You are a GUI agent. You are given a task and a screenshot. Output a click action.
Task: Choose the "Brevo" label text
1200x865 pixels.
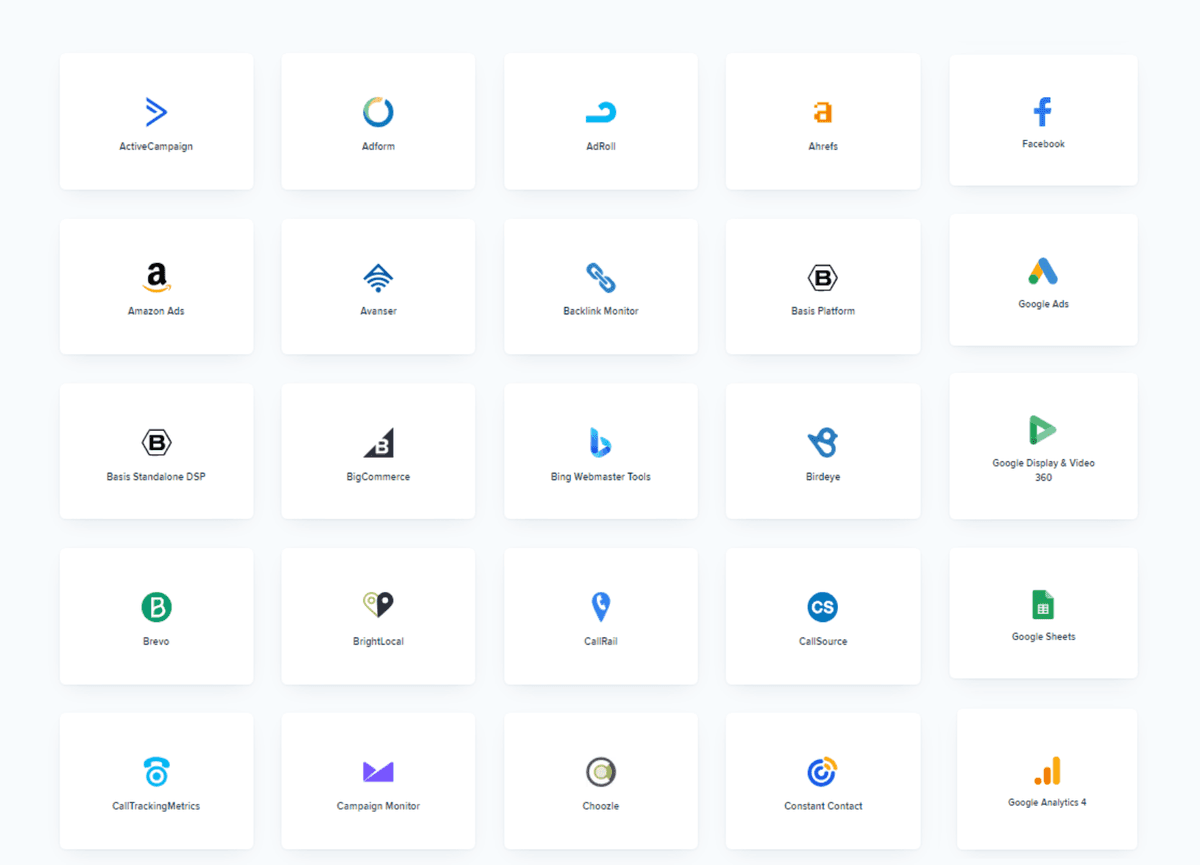point(156,641)
